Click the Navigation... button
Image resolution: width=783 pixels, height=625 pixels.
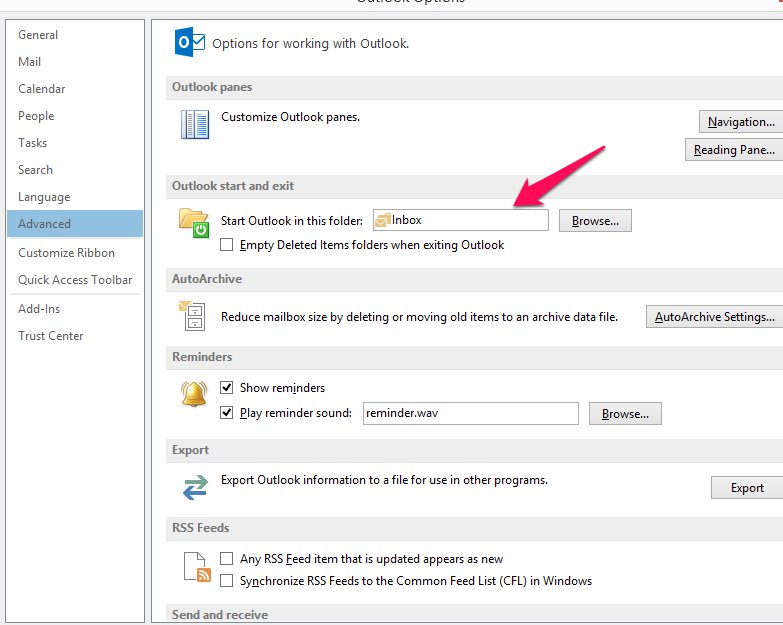741,122
